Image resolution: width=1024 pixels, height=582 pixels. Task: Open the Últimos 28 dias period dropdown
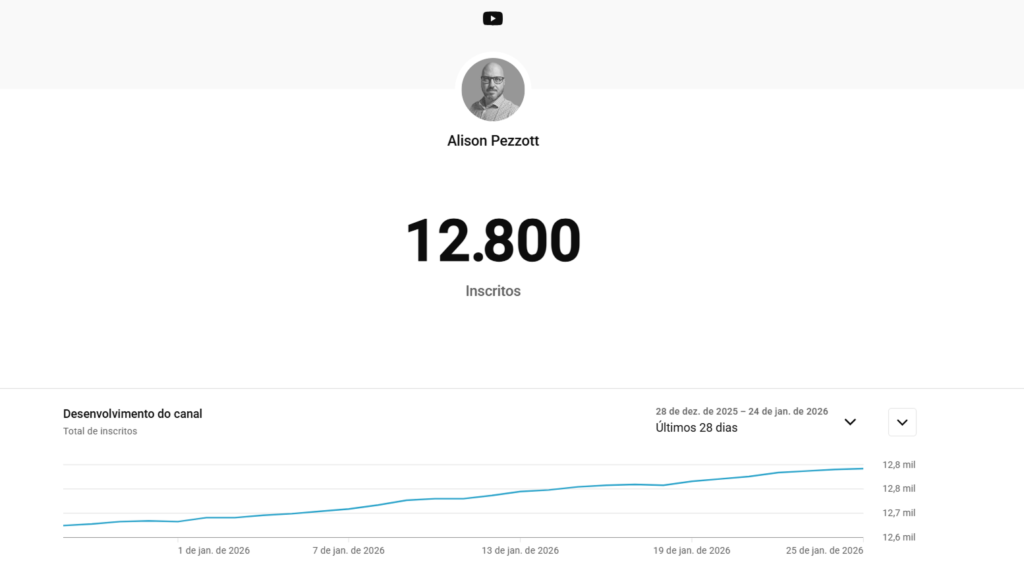click(x=696, y=428)
